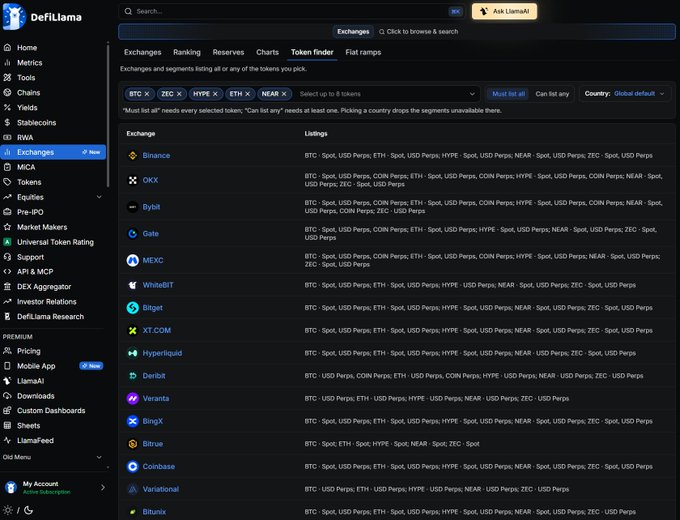Screen dimensions: 680x520
Task: Remove the ZEC token chip
Action: [179, 94]
